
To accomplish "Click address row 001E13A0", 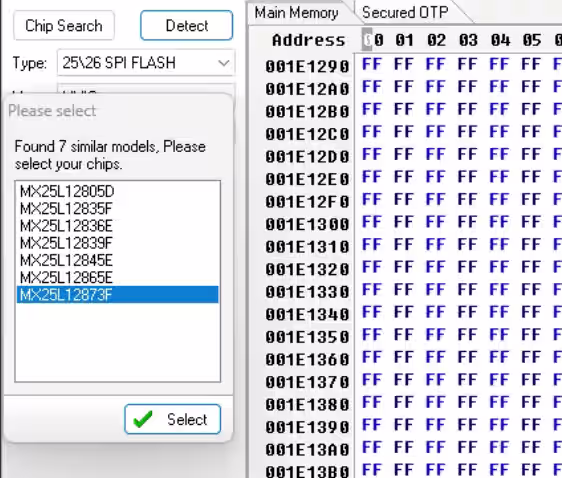I will [308, 450].
